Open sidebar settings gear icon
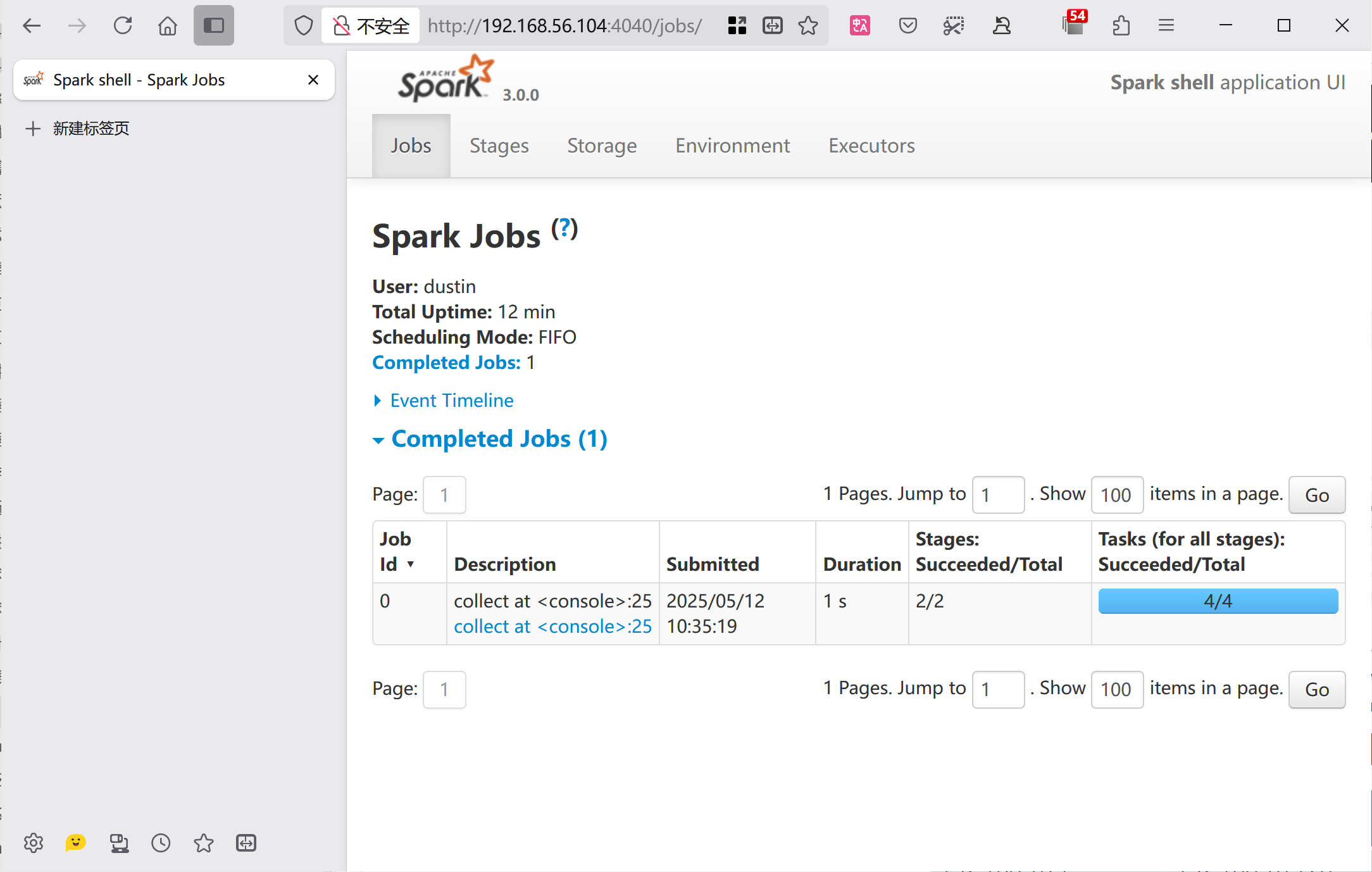Viewport: 1372px width, 872px height. (x=34, y=843)
